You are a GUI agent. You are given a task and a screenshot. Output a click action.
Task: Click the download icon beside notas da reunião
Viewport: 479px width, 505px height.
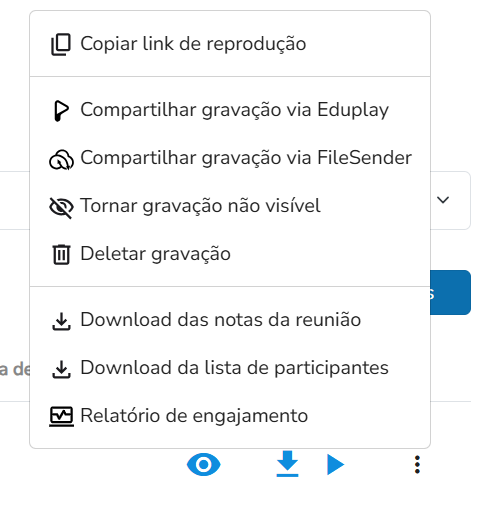coord(61,321)
